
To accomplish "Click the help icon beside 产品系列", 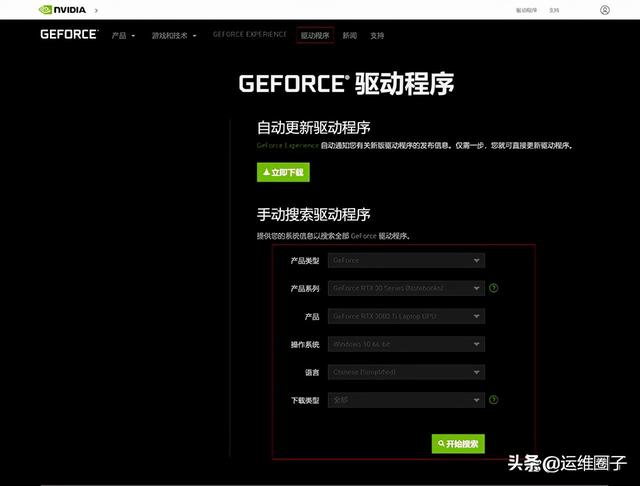I will click(493, 288).
